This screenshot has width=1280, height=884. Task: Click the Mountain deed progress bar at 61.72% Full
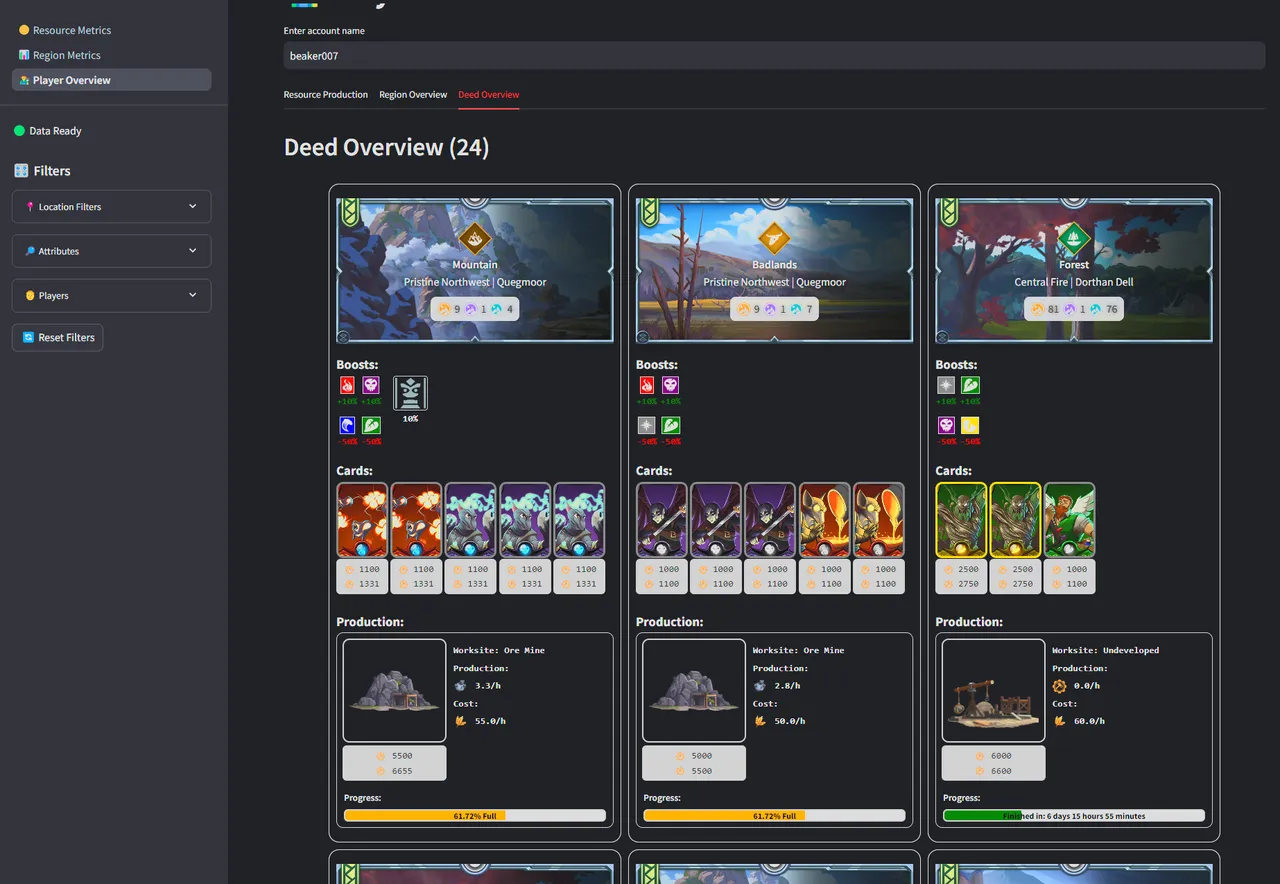click(475, 816)
